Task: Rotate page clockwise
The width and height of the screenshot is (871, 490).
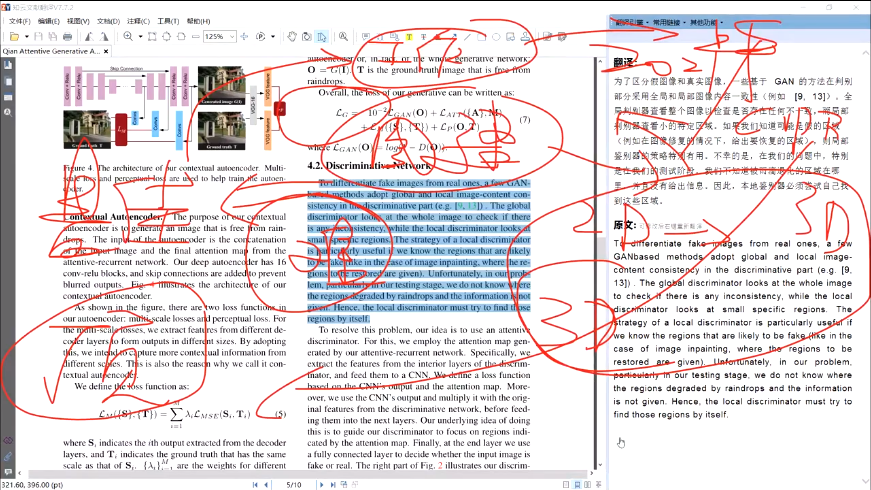Action: 104,37
